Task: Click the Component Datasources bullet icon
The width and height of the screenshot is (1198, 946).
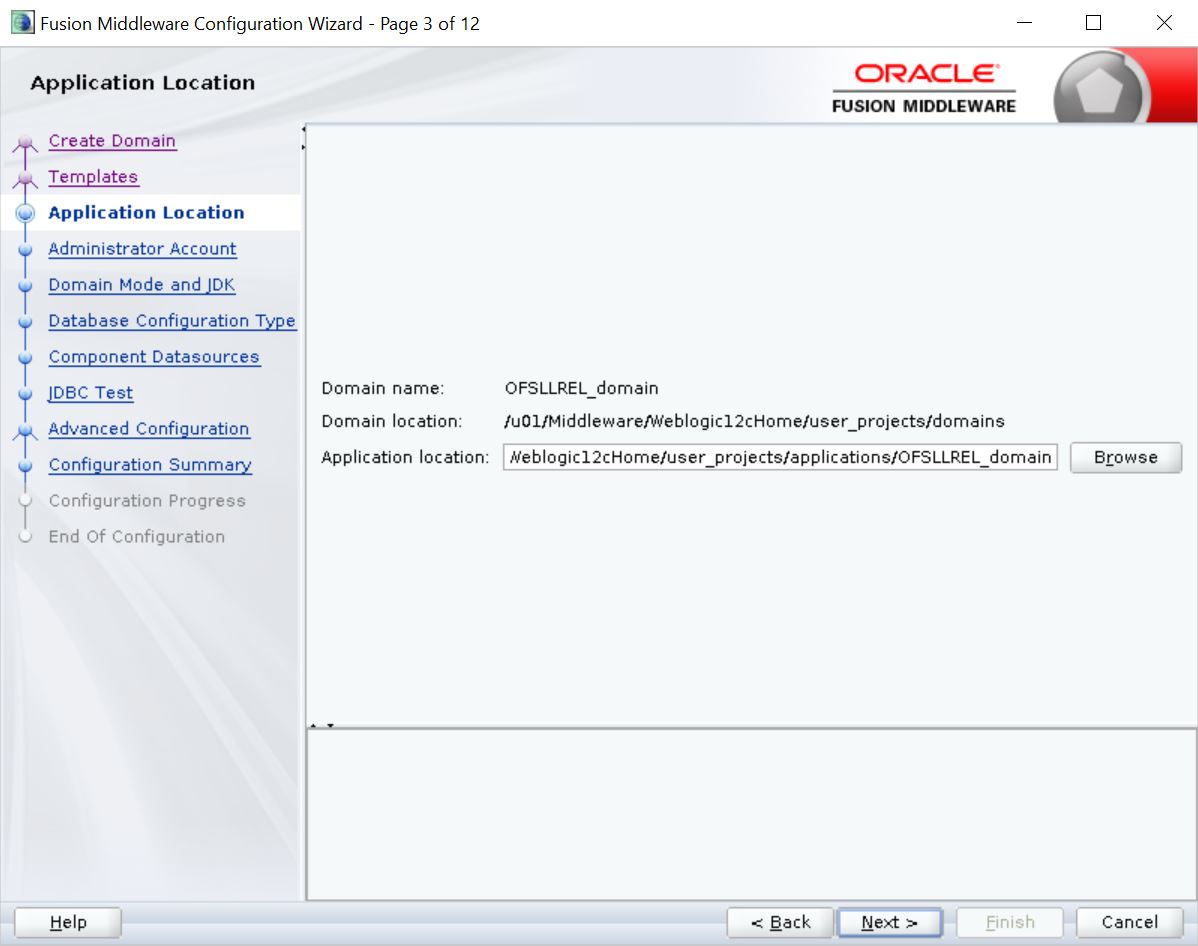Action: point(25,357)
